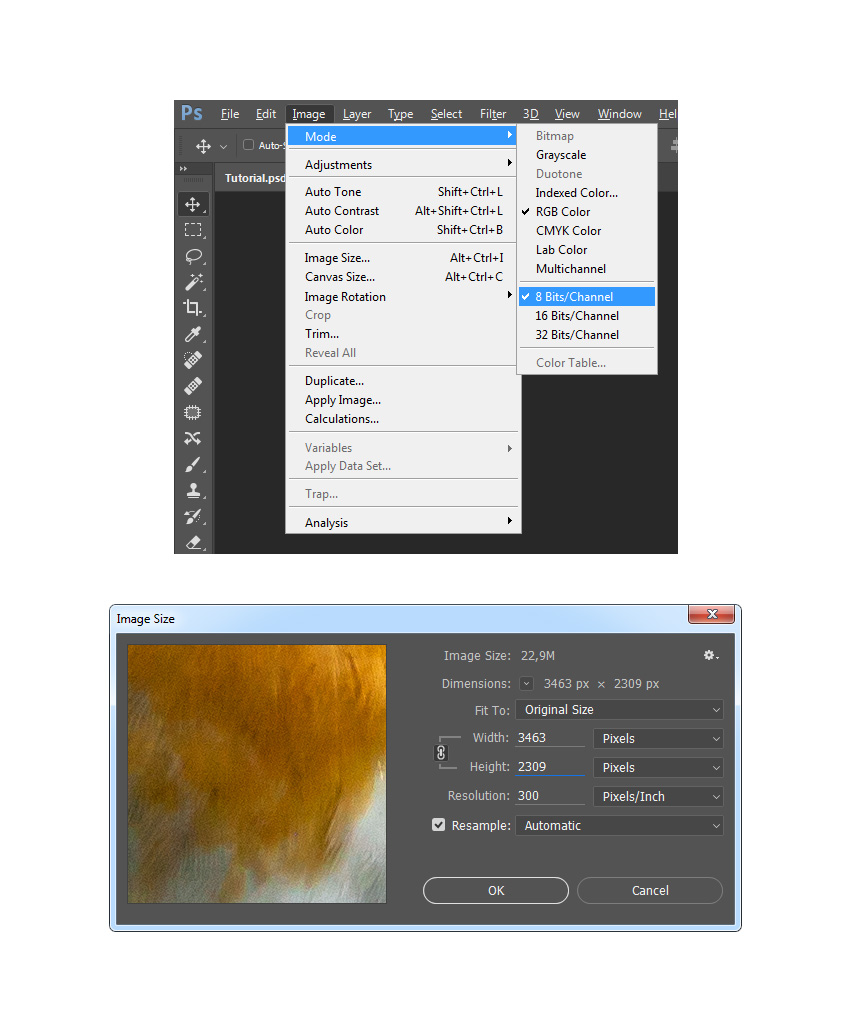Pick the Lasso tool
This screenshot has width=850, height=1032.
193,256
